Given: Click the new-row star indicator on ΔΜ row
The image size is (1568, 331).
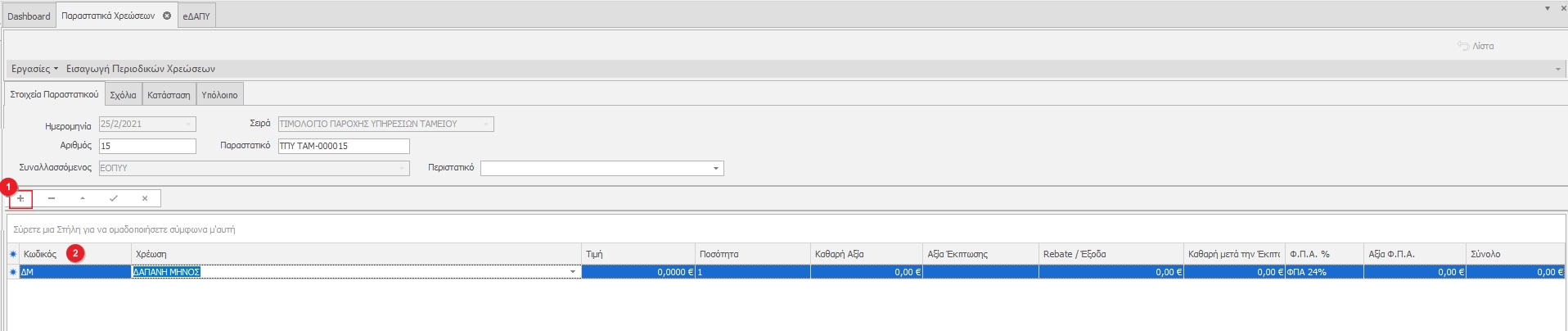Looking at the screenshot, I should click(13, 272).
